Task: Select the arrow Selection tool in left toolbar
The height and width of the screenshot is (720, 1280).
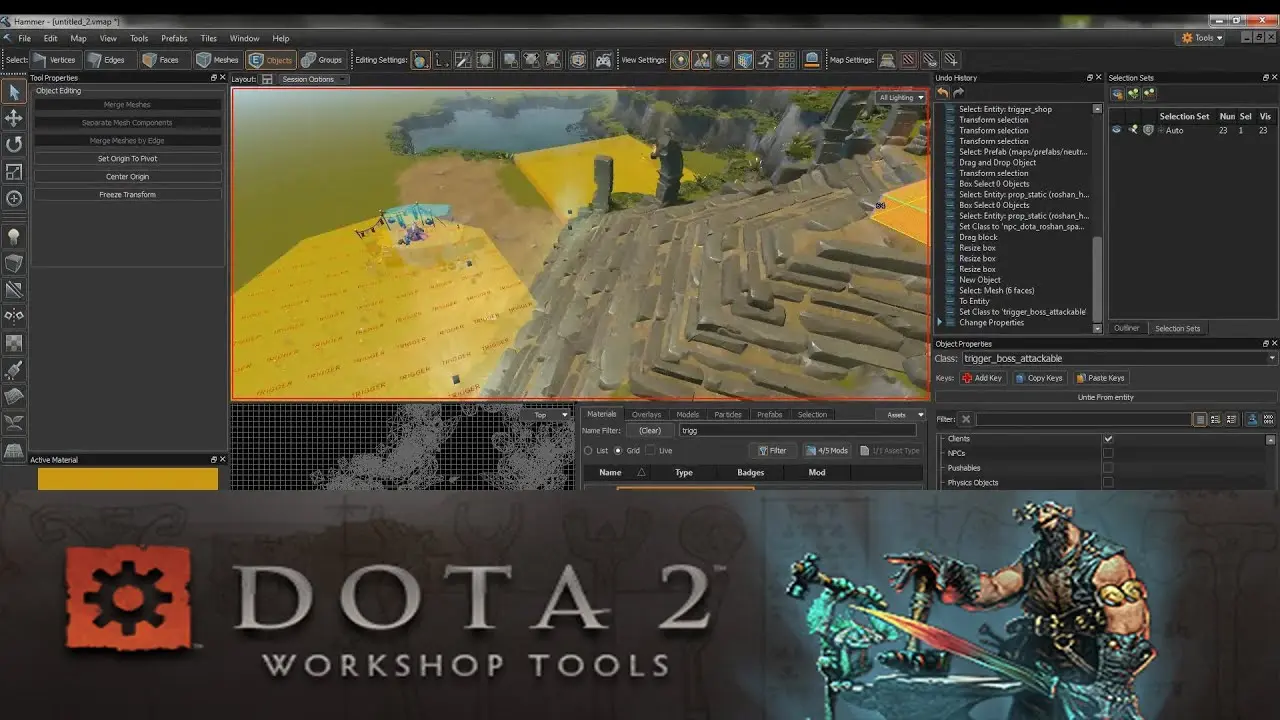Action: 14,92
